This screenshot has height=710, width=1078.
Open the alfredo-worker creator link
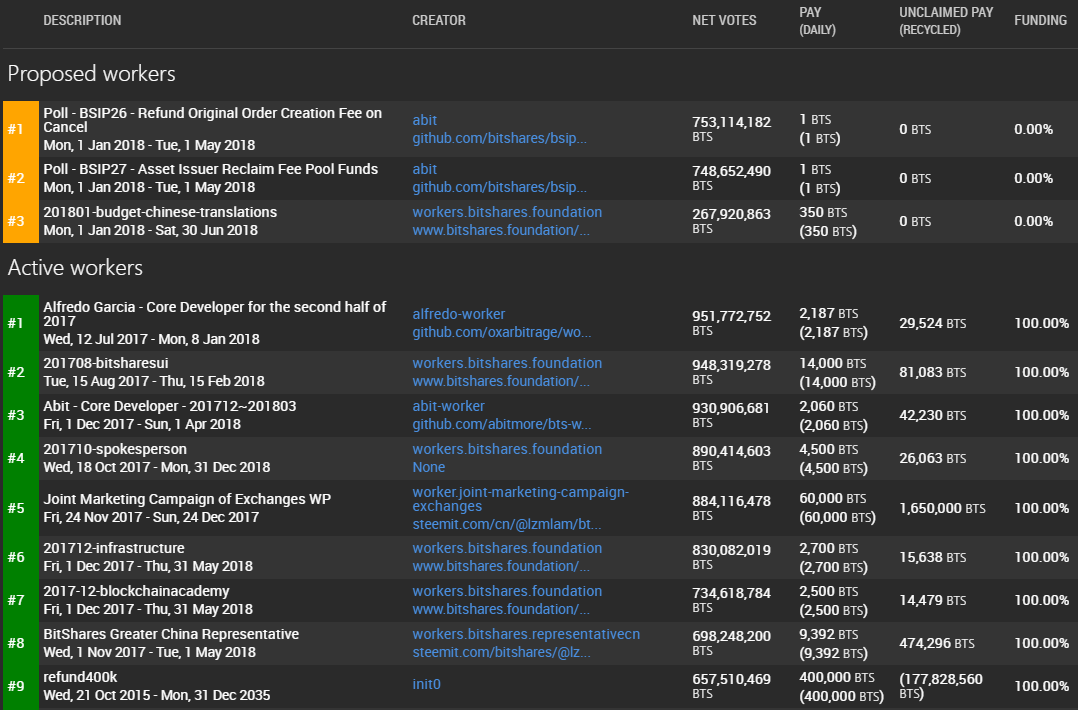pos(459,314)
